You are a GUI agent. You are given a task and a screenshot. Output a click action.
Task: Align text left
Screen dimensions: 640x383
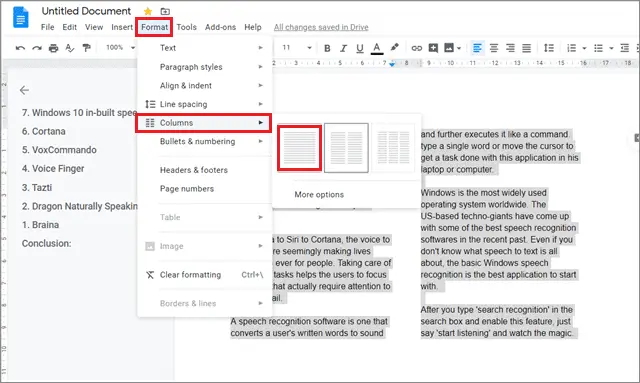click(477, 48)
